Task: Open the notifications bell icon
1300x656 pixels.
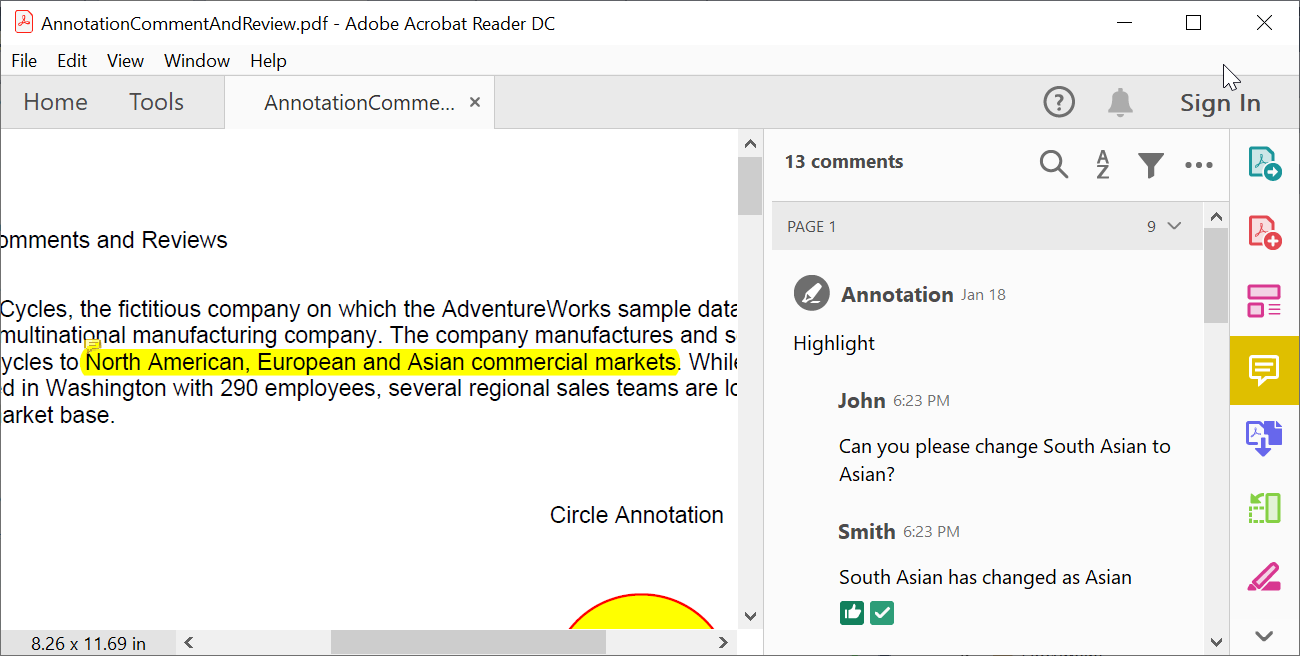Action: click(x=1120, y=102)
